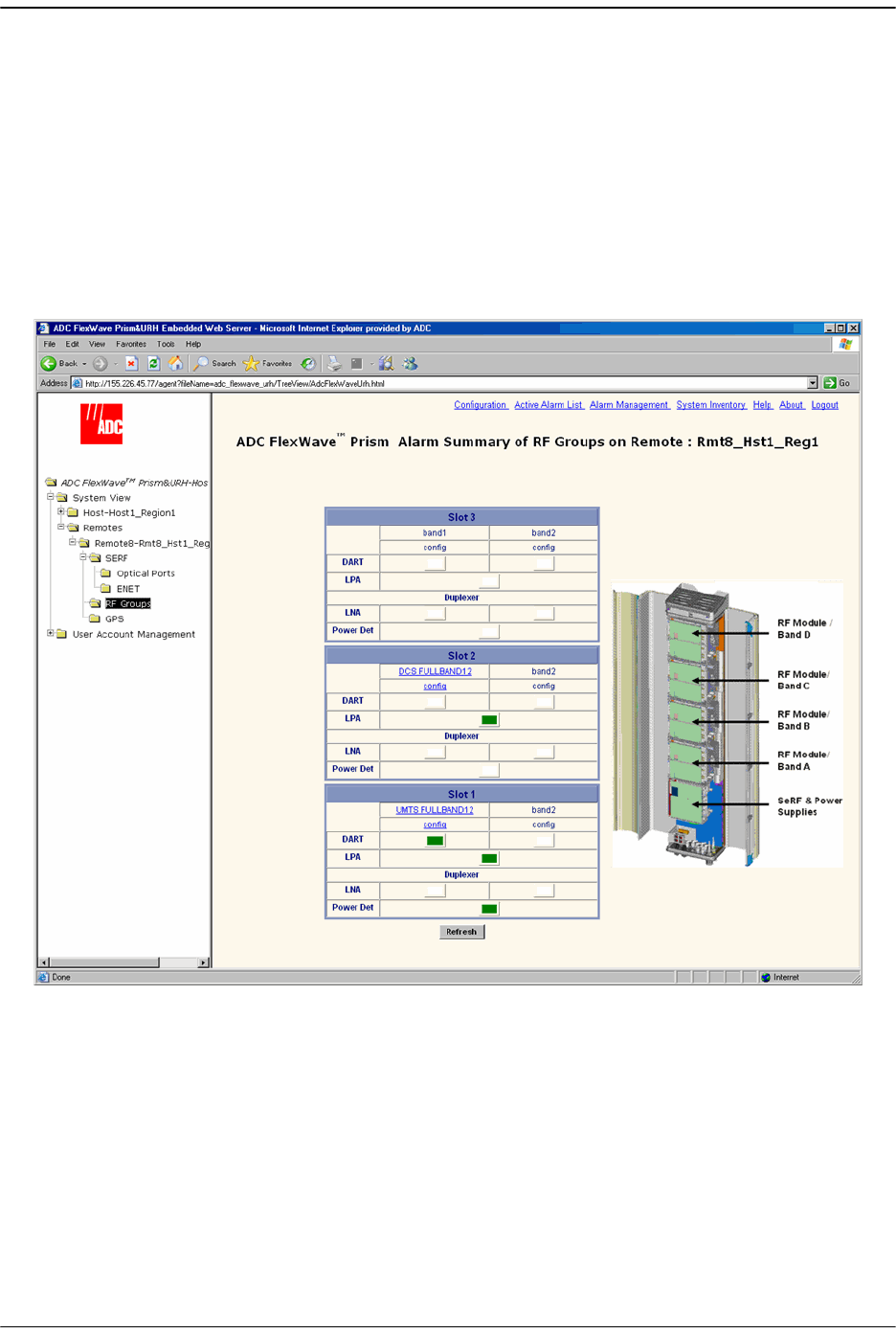Image resolution: width=896 pixels, height=1334 pixels.
Task: Click the browser Back arrow icon
Action: (x=48, y=364)
